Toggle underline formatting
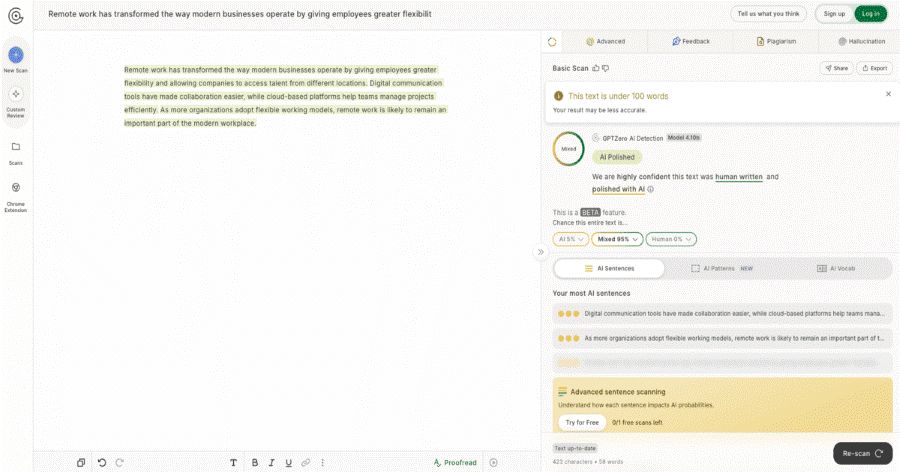This screenshot has width=900, height=472. pyautogui.click(x=289, y=462)
